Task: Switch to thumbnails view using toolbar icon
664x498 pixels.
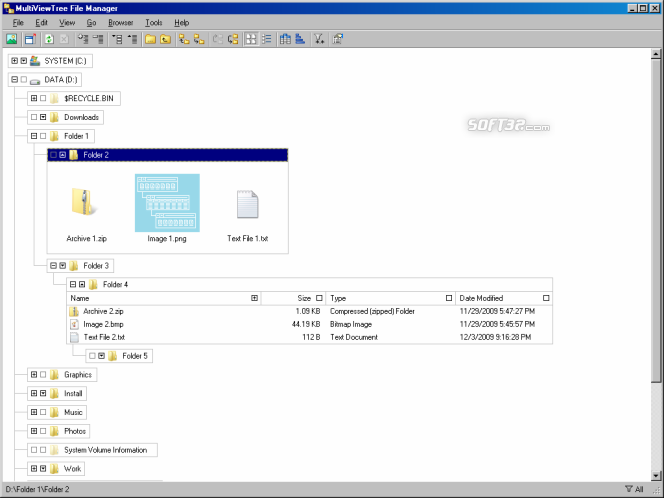Action: pos(251,39)
